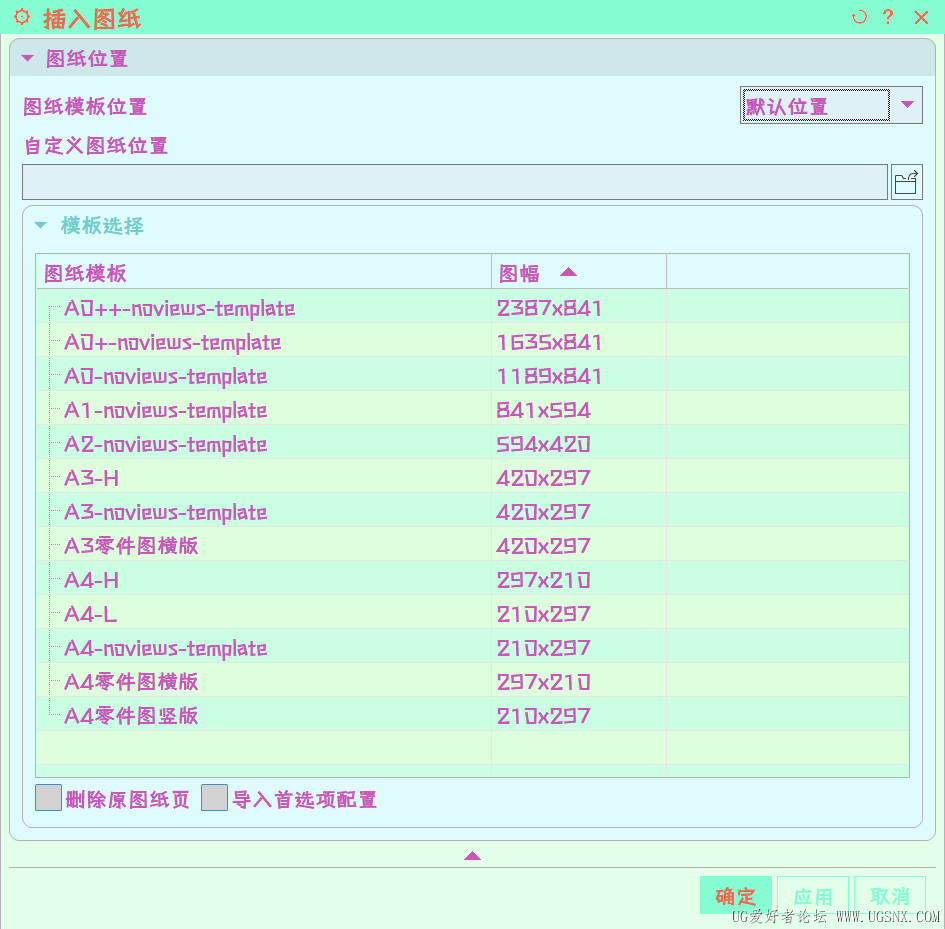Sort by the 图幅 column header
This screenshot has height=929, width=945.
tap(579, 272)
